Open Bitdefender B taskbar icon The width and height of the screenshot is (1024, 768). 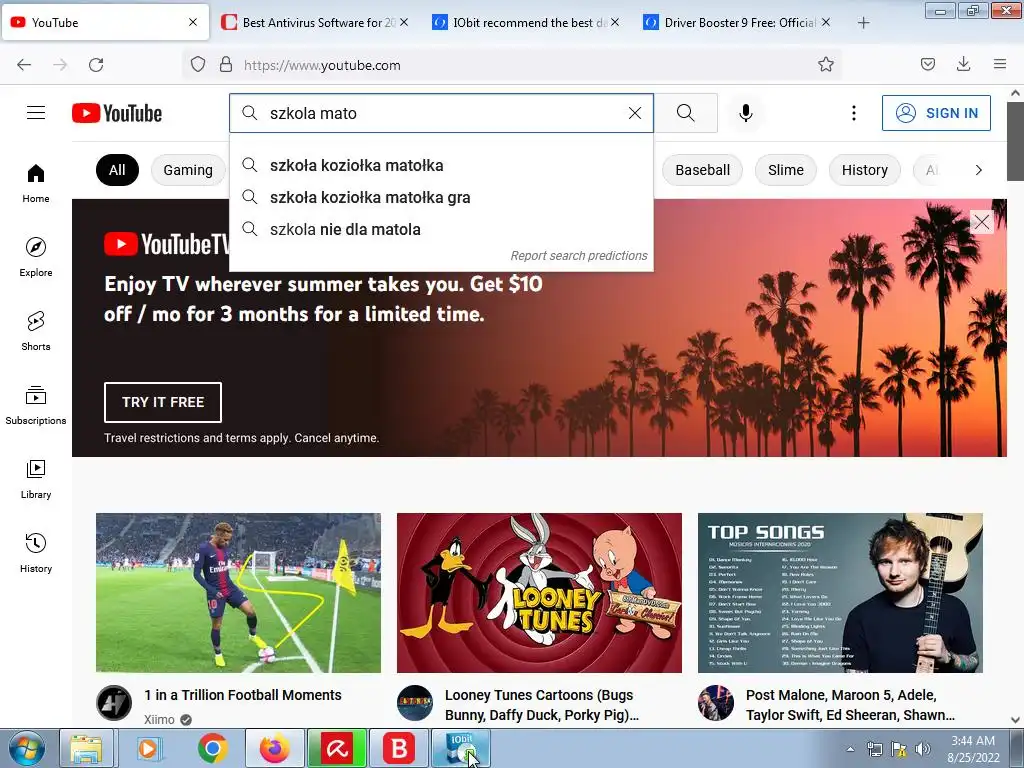(398, 748)
